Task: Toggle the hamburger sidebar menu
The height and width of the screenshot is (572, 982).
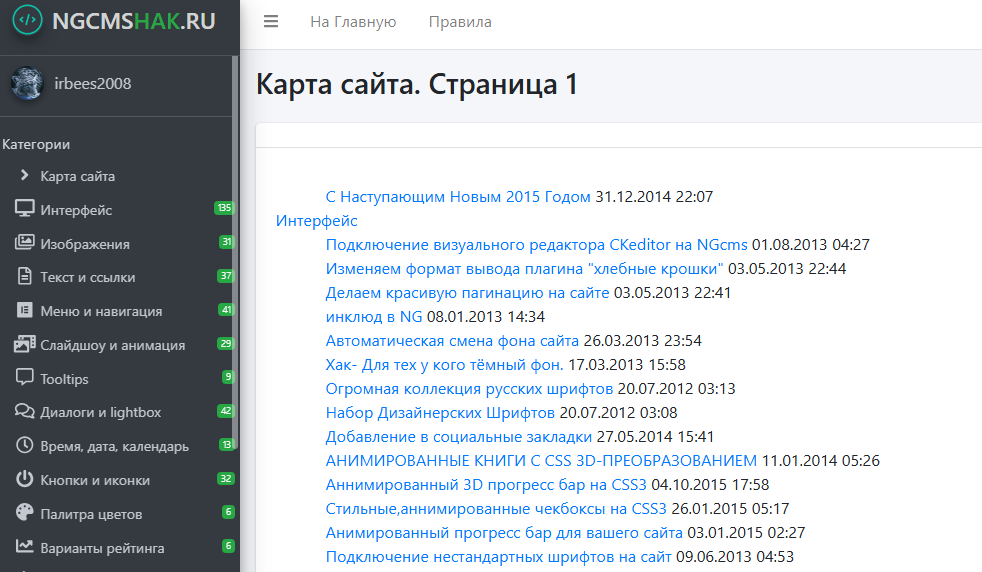Action: tap(271, 22)
